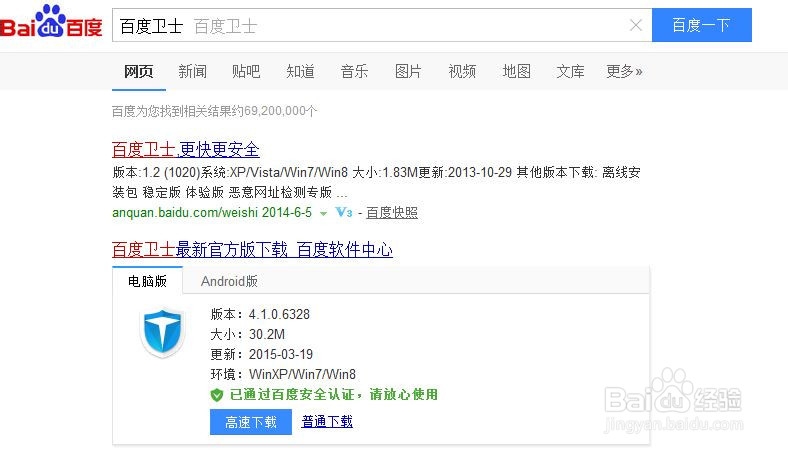Expand the small dropdown arrow beside the URL date
This screenshot has height=452, width=788.
tap(324, 214)
